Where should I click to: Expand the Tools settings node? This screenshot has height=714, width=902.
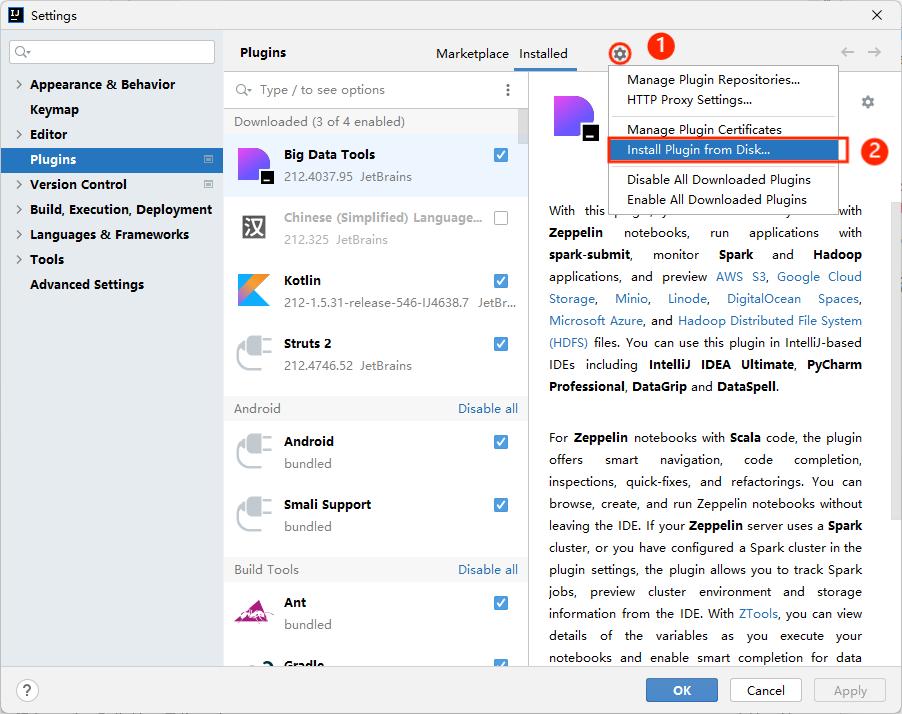tap(19, 259)
